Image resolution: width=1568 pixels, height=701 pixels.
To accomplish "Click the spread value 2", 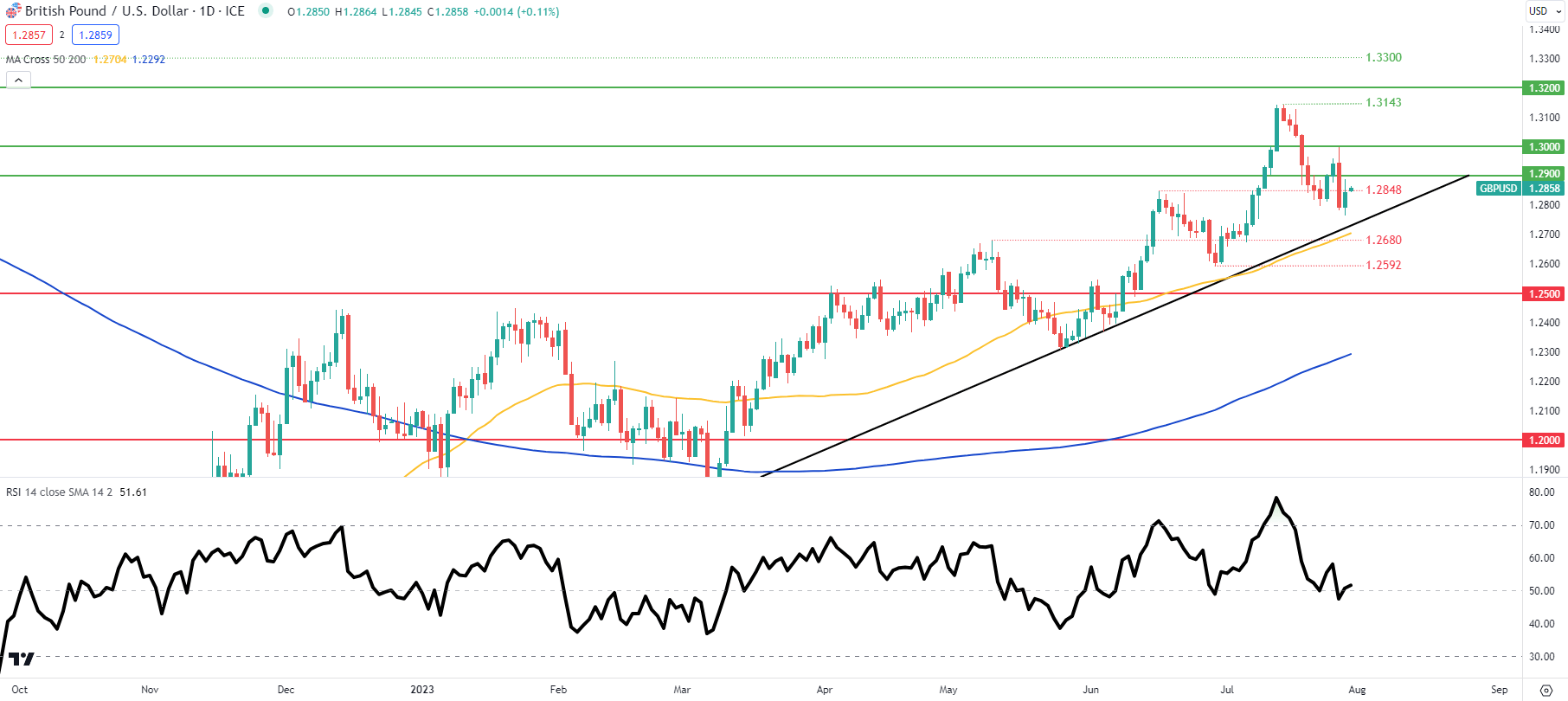I will pyautogui.click(x=62, y=35).
